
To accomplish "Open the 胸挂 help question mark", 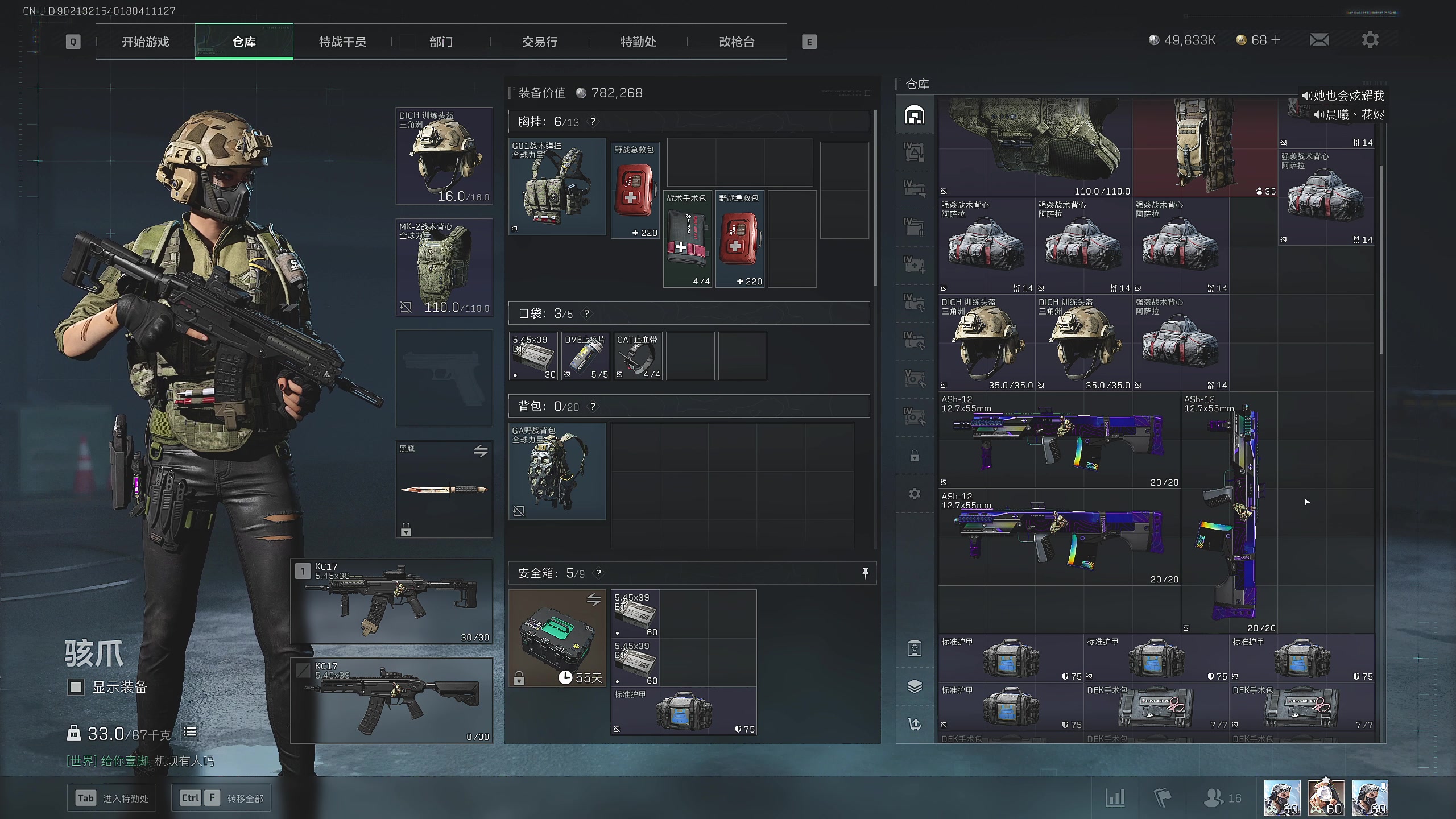I will pos(593,122).
